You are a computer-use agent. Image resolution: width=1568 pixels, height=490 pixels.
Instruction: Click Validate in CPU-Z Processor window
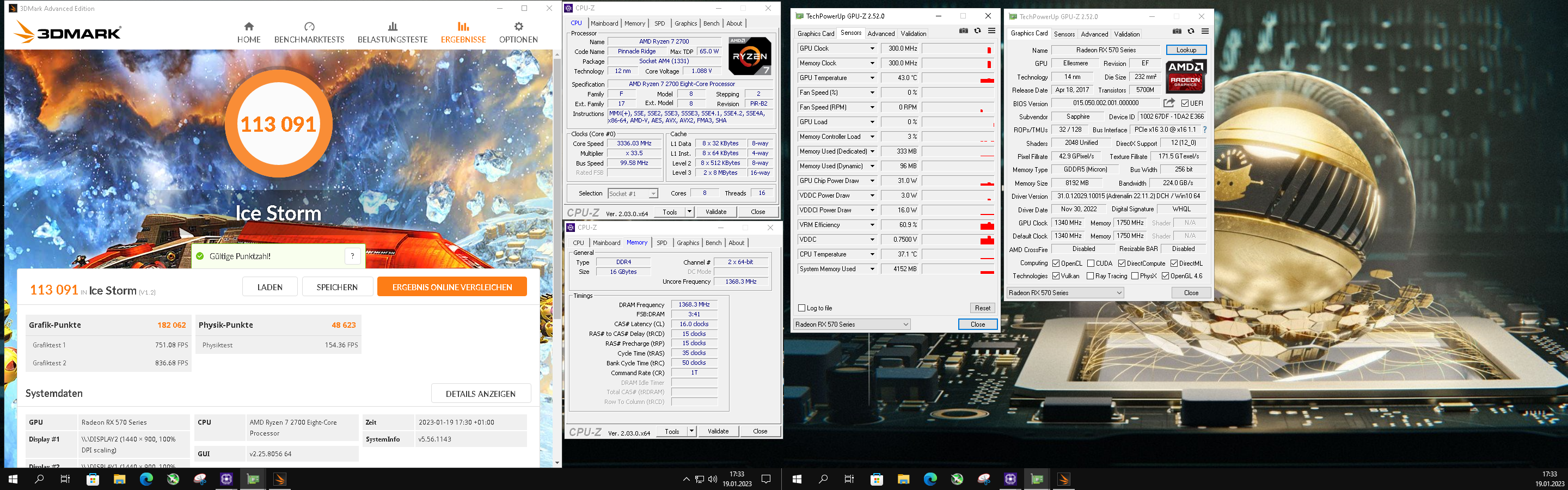(x=716, y=212)
